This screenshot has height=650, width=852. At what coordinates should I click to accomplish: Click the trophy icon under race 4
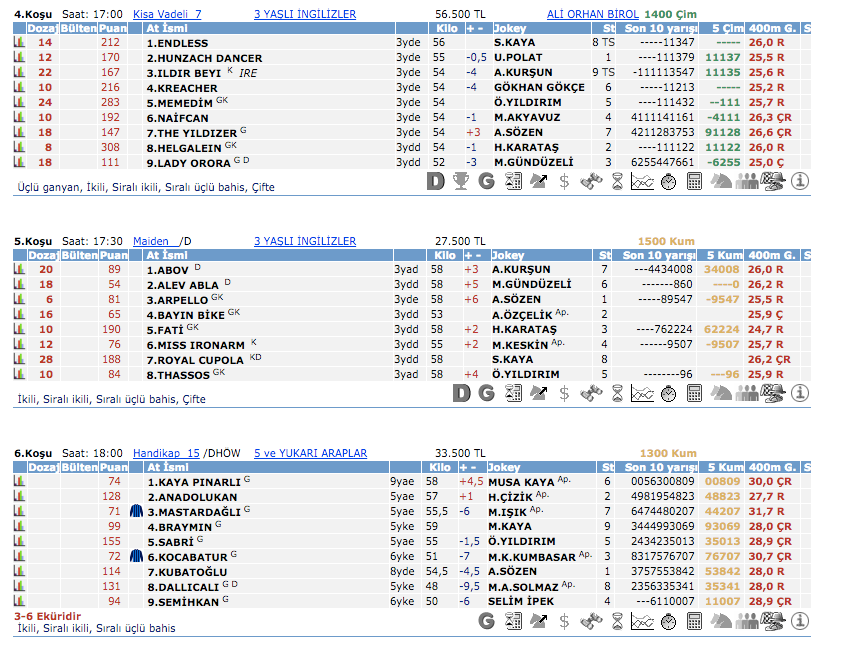click(x=461, y=181)
